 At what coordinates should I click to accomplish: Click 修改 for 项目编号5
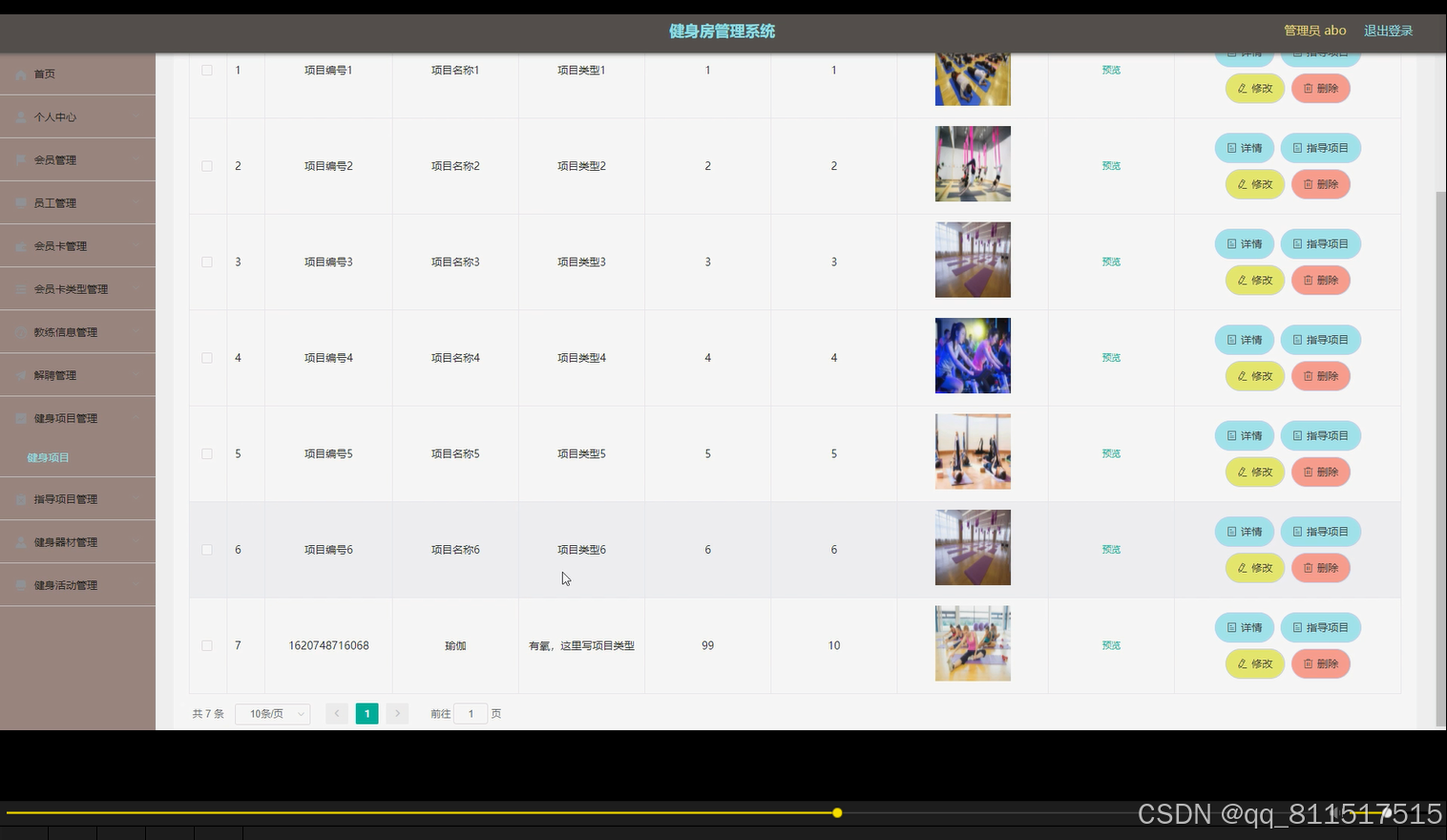(1255, 472)
